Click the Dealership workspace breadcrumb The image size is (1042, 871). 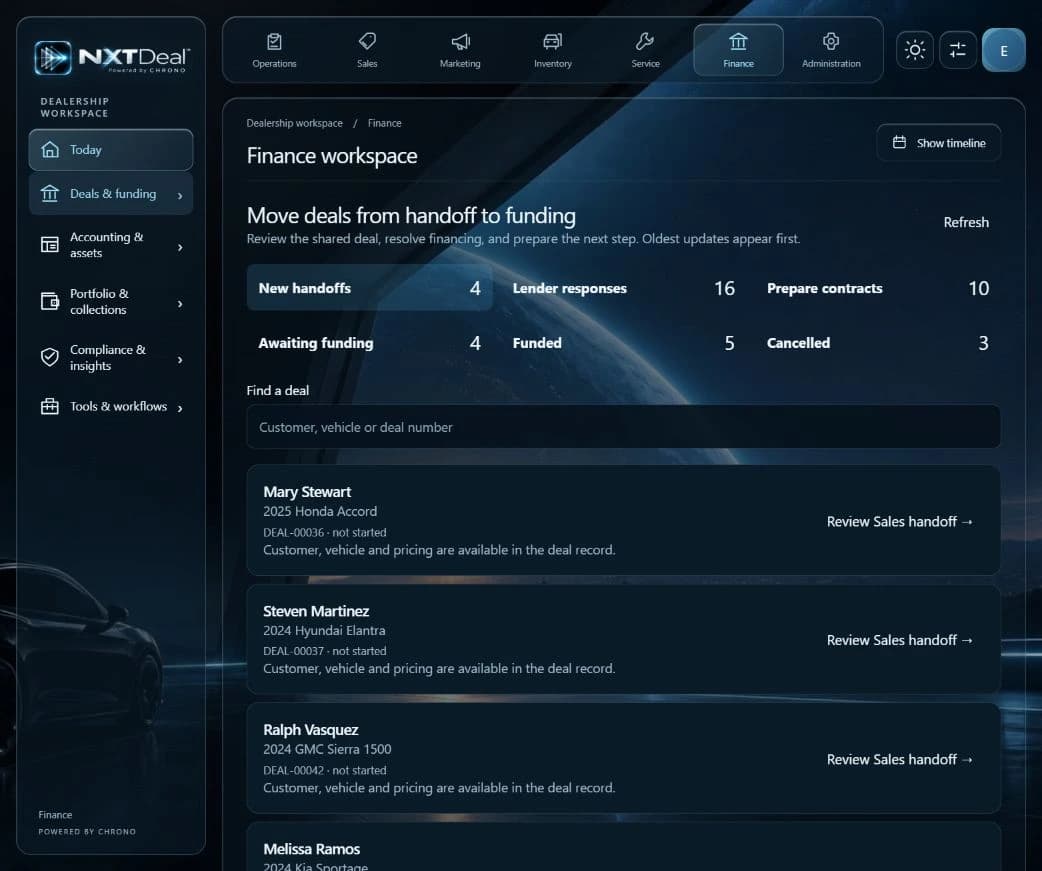294,123
